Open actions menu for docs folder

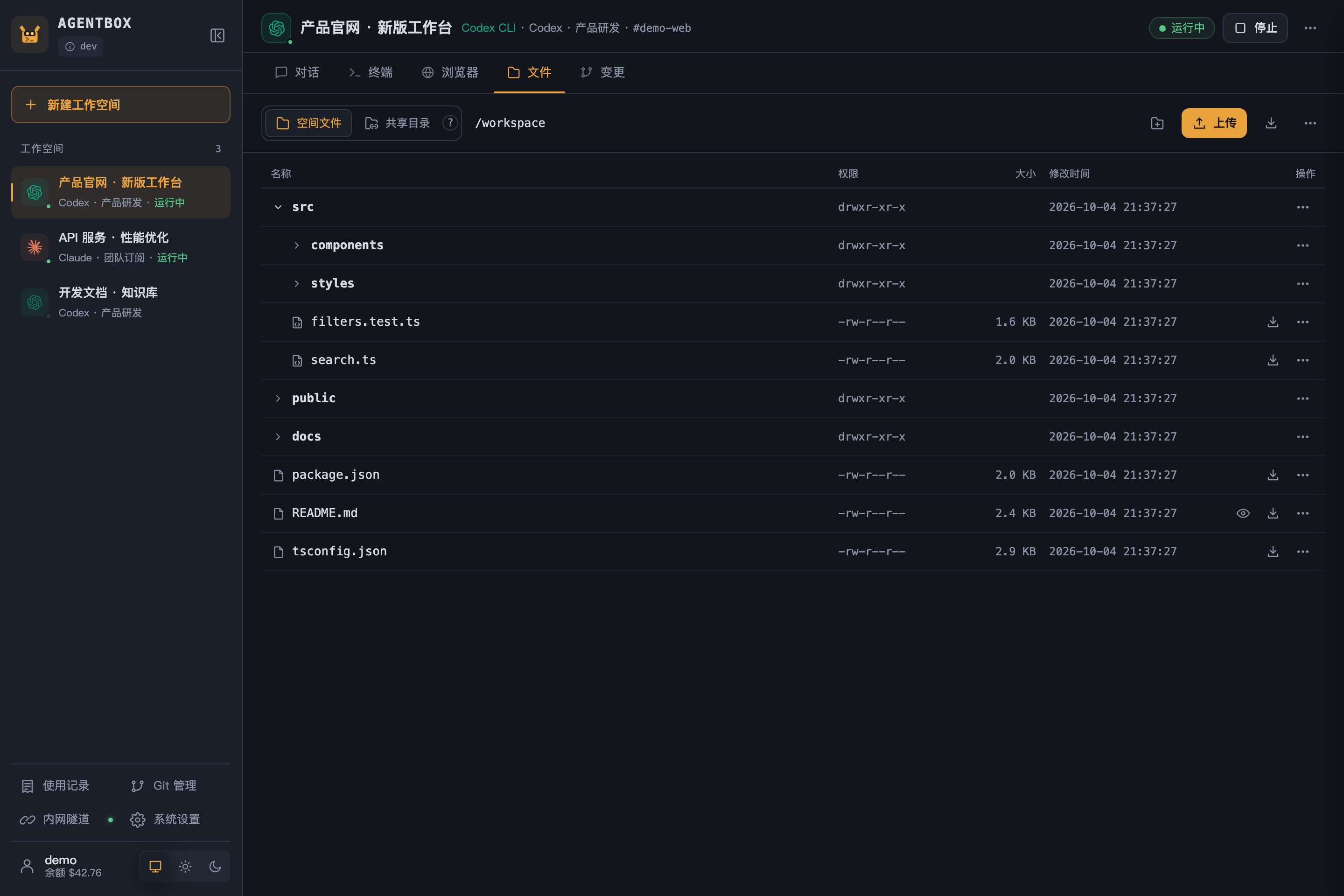(x=1302, y=437)
